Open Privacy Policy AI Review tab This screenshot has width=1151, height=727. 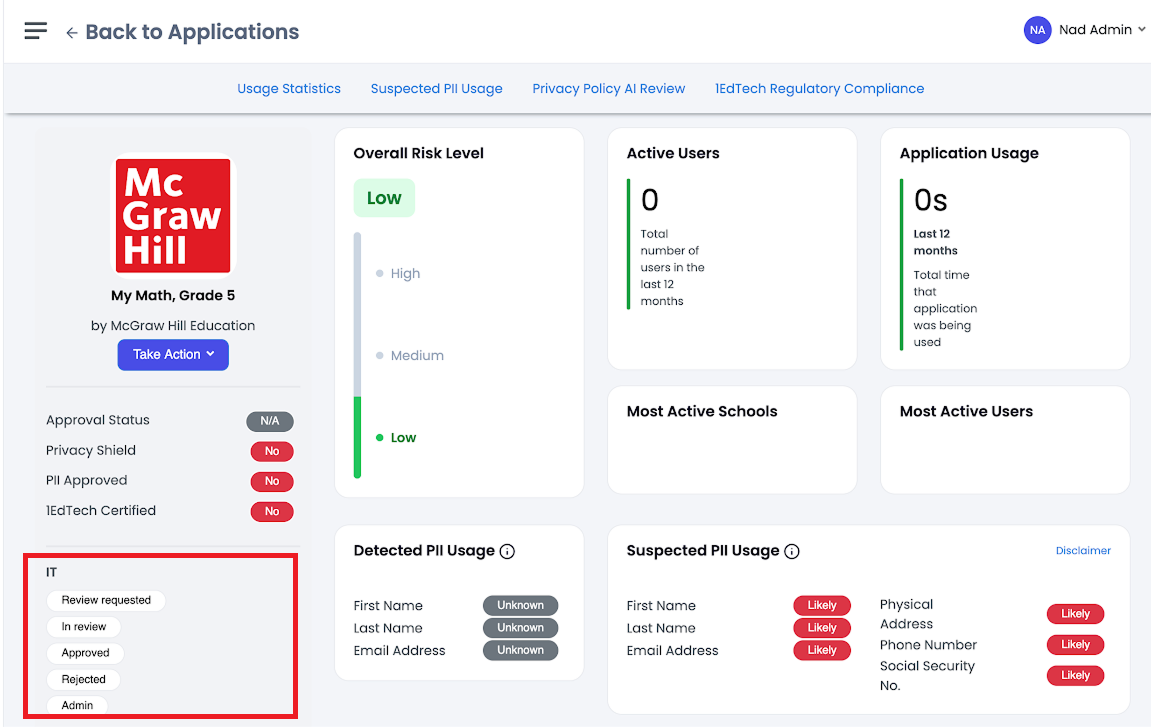[609, 89]
